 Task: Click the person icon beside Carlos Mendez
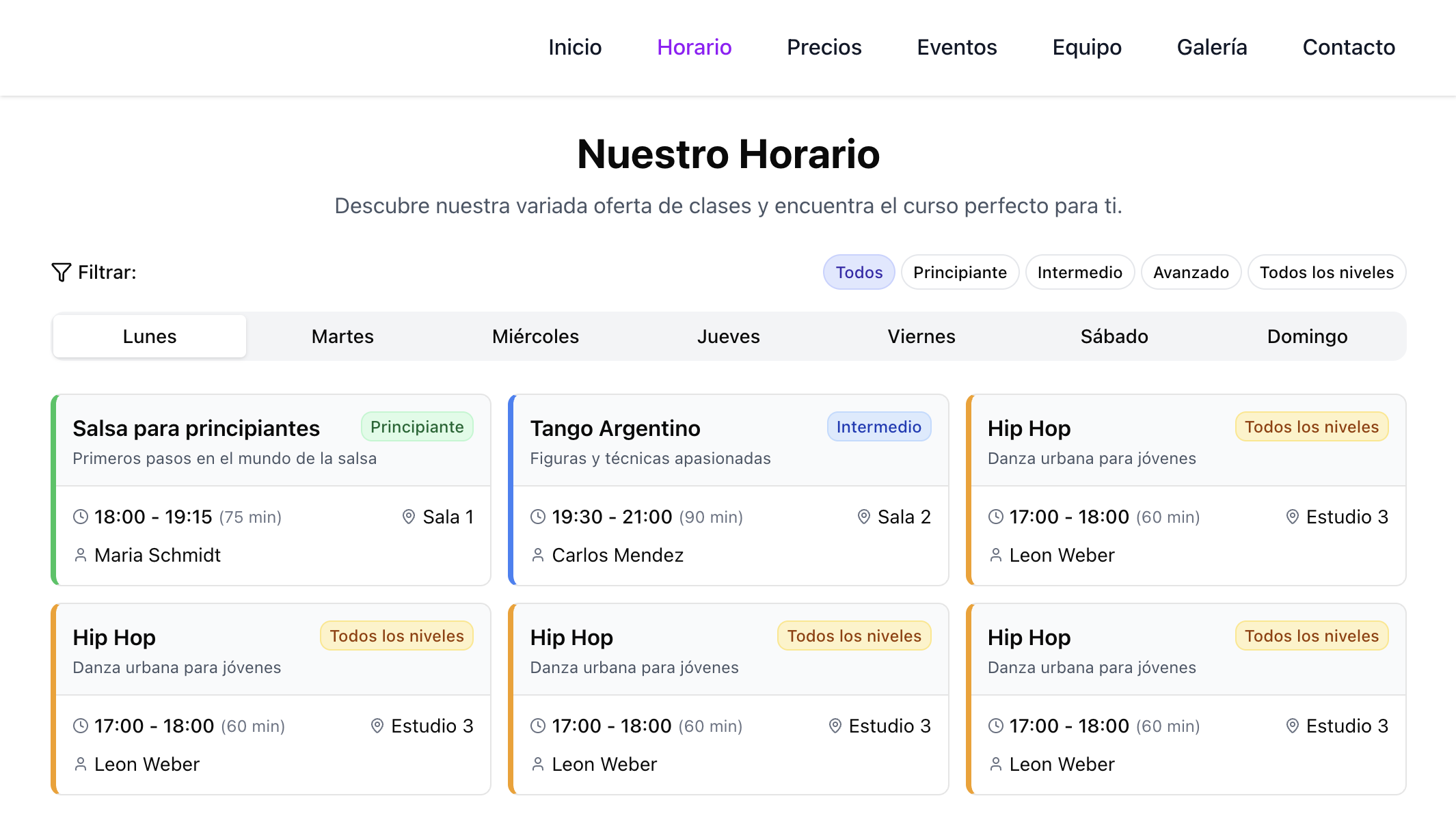click(x=537, y=555)
